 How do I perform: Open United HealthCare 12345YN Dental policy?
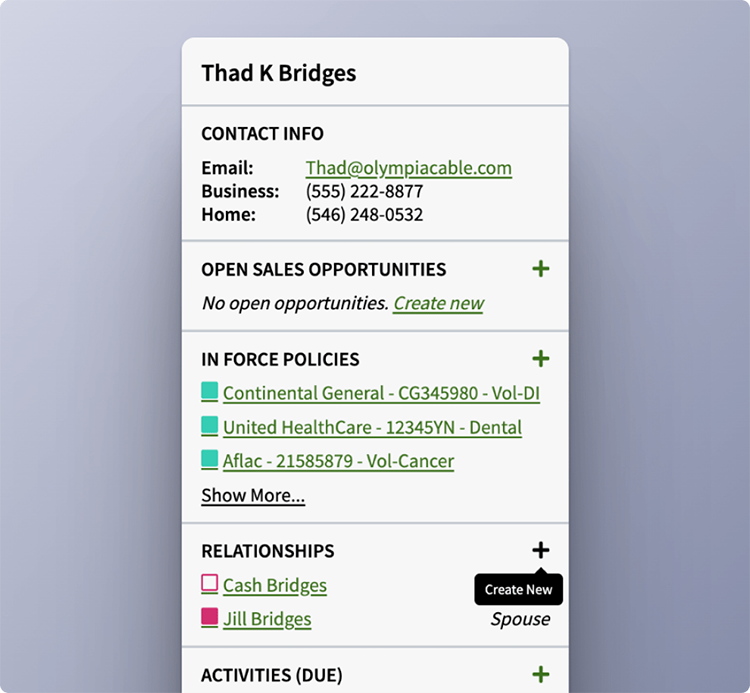[372, 428]
